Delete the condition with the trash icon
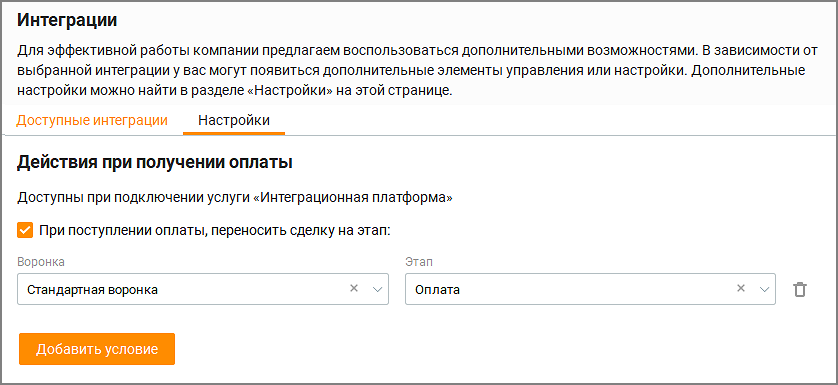 (800, 289)
